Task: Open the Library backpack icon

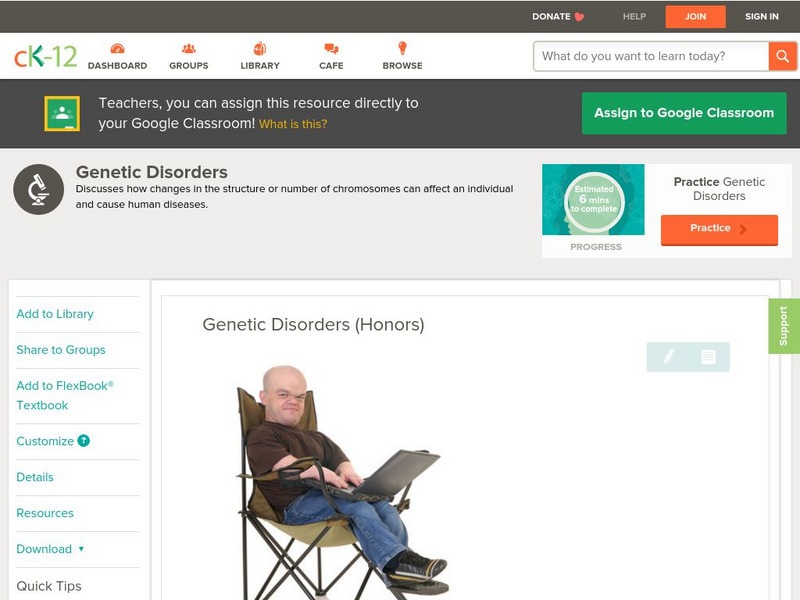Action: pos(260,48)
